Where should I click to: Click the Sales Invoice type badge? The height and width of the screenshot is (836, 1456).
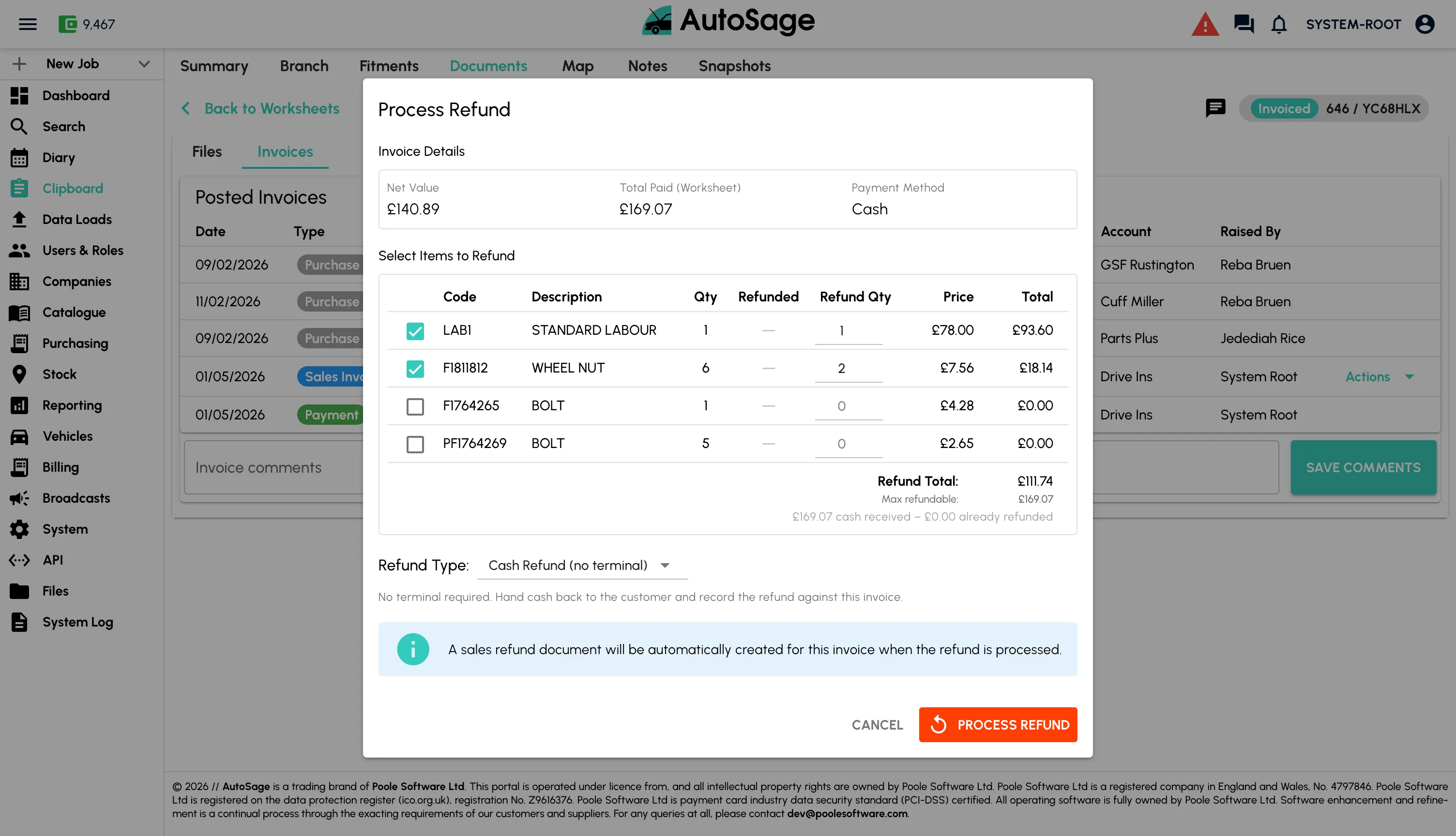click(x=331, y=377)
